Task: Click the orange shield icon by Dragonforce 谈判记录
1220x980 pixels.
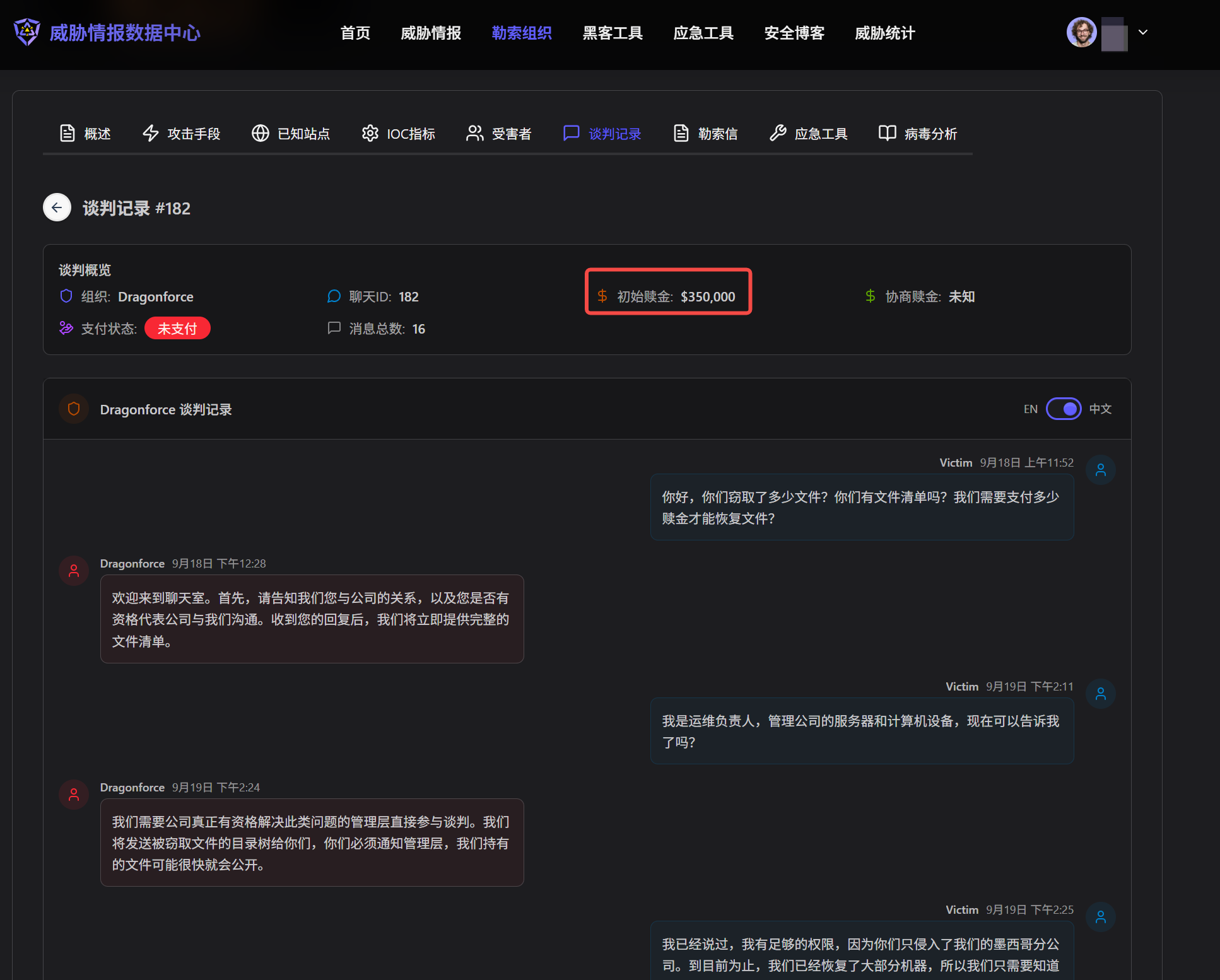Action: pos(74,409)
